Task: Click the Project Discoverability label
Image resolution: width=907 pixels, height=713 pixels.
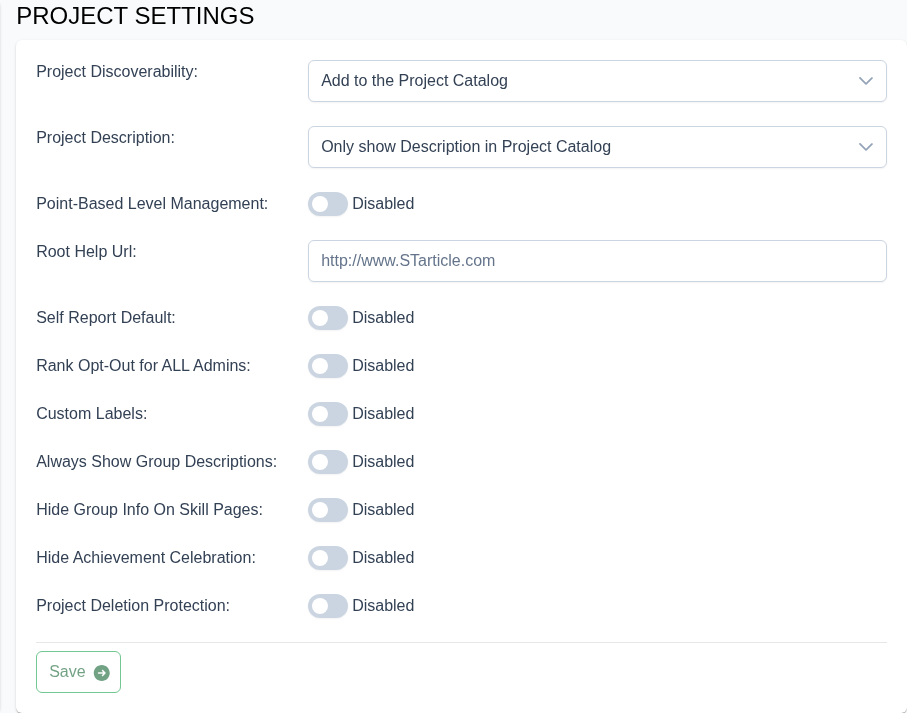Action: (x=117, y=72)
